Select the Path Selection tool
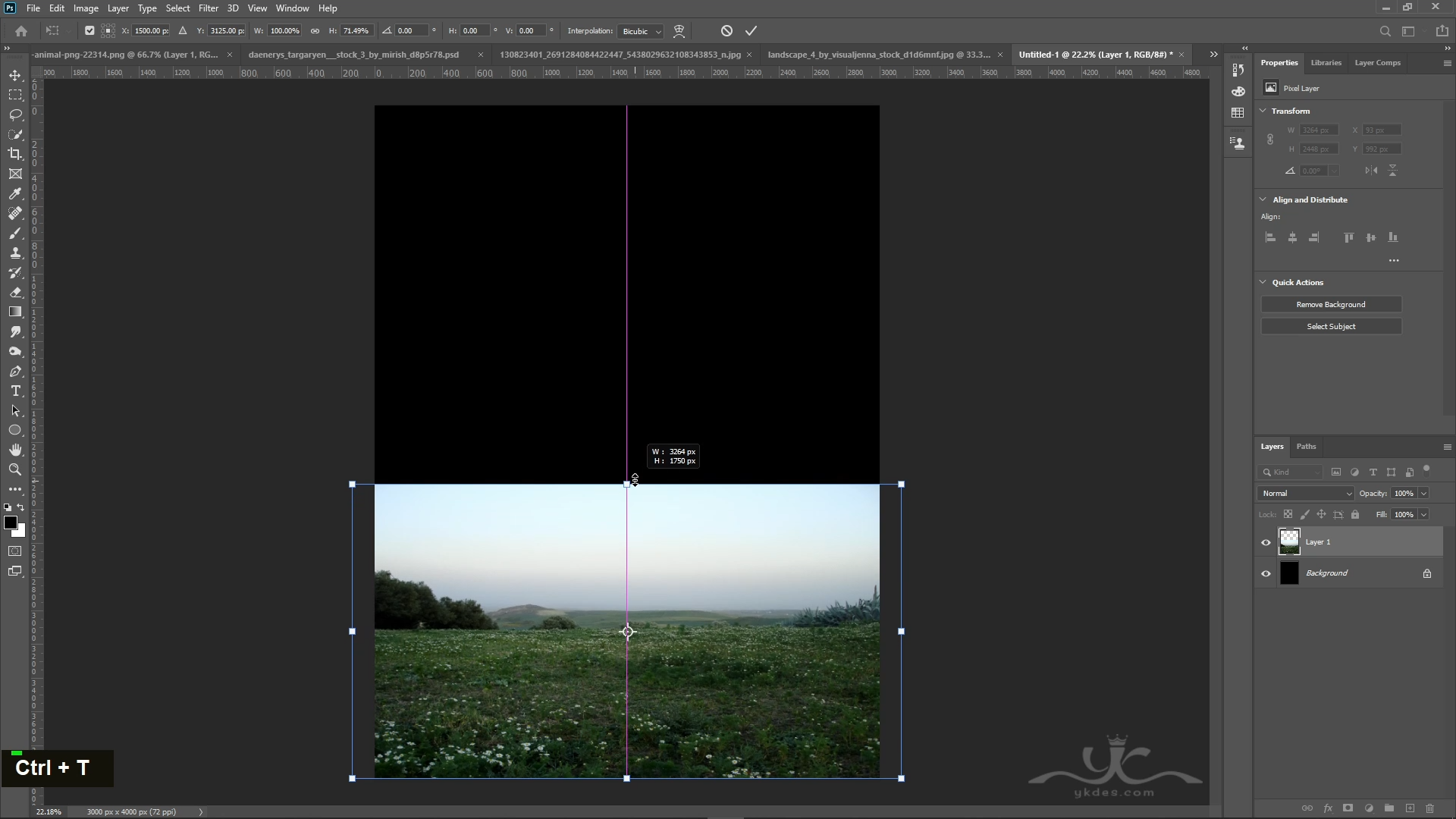 pyautogui.click(x=15, y=410)
